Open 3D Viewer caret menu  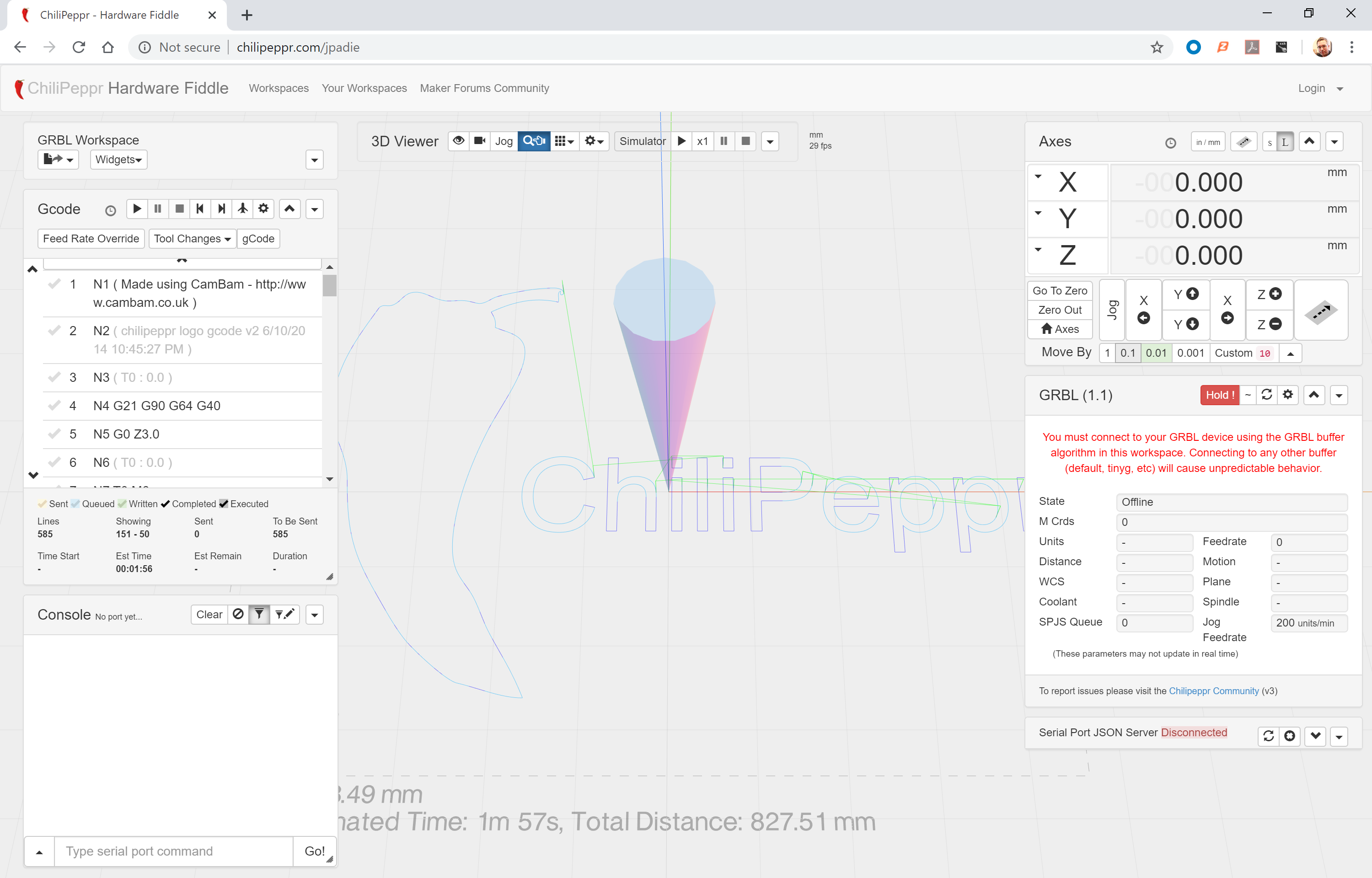point(770,141)
